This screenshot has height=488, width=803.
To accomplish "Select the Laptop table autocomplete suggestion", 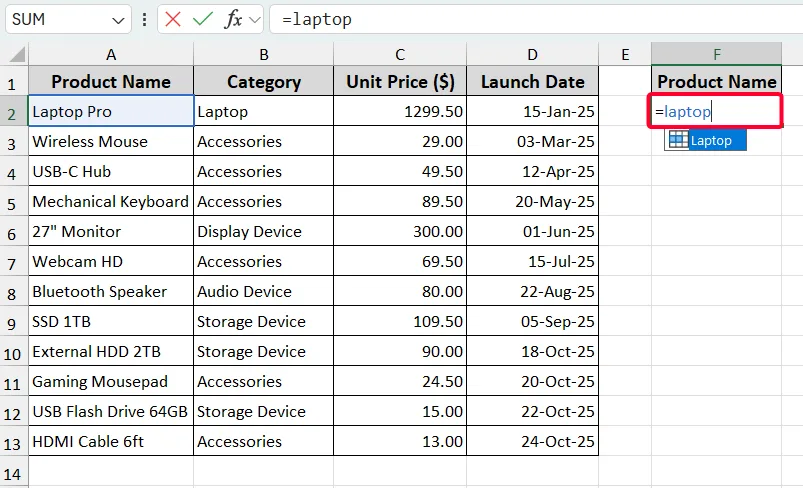I will click(x=706, y=140).
